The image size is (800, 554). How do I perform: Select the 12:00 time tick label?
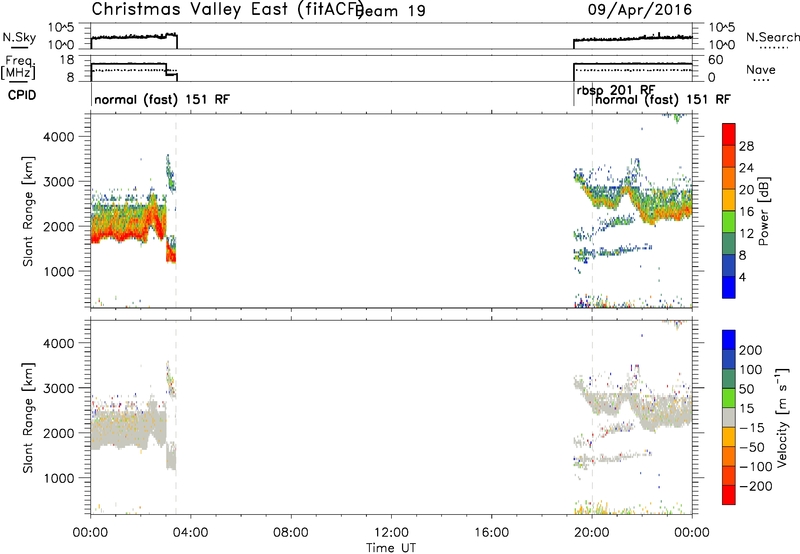point(391,533)
